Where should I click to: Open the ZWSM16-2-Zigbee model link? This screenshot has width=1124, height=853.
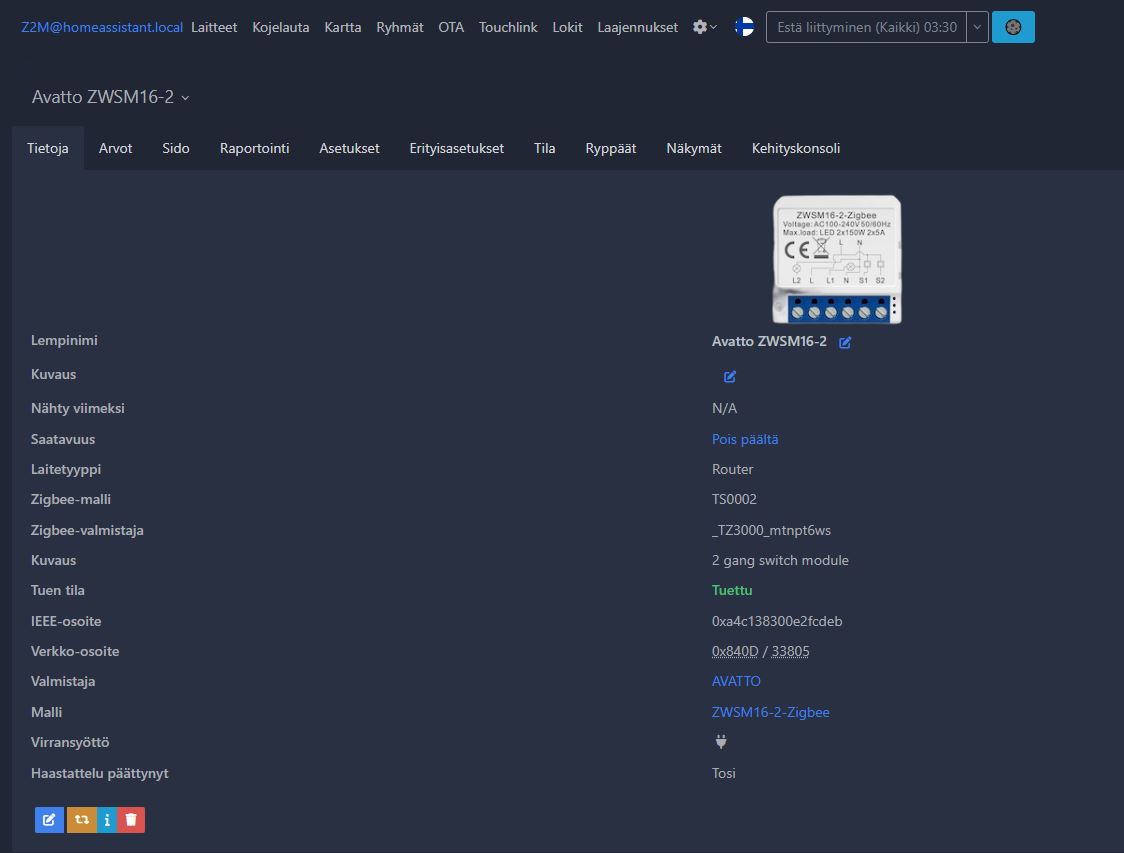pos(770,712)
